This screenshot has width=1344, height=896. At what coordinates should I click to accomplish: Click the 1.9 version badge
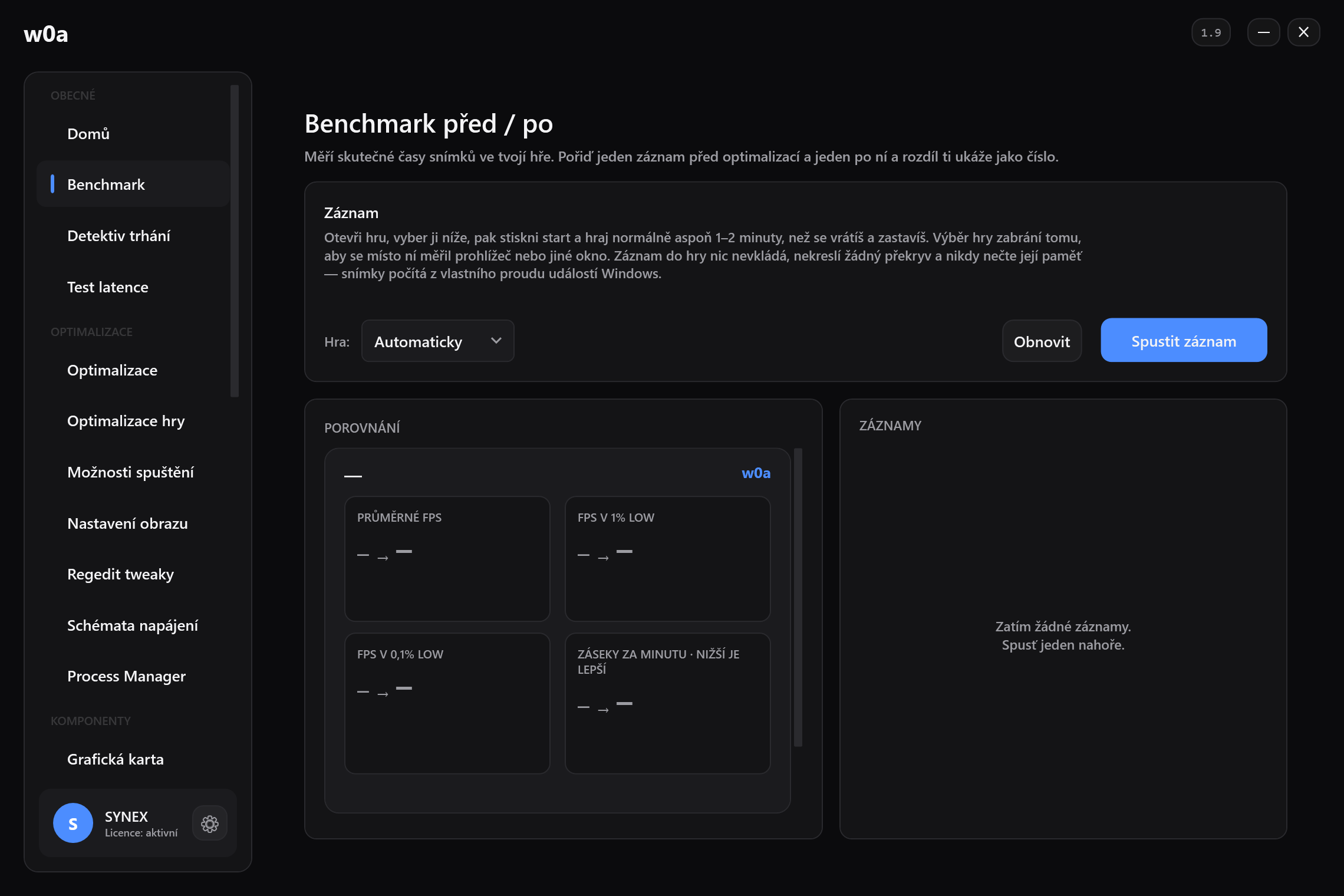tap(1211, 32)
